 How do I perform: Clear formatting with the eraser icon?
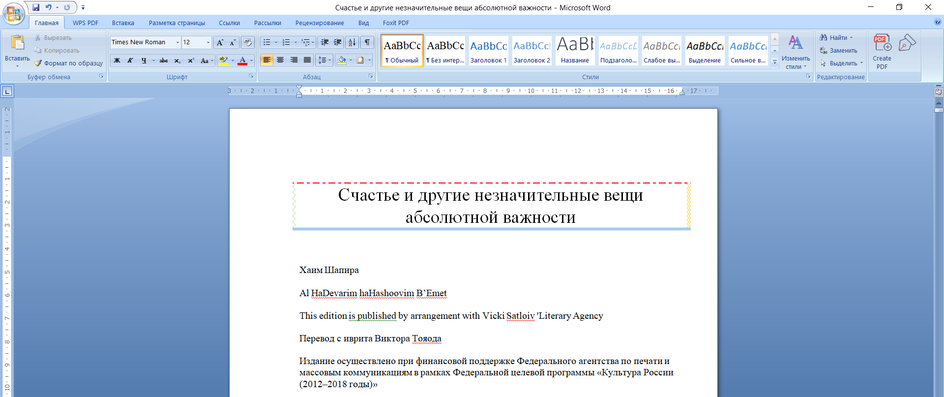247,42
